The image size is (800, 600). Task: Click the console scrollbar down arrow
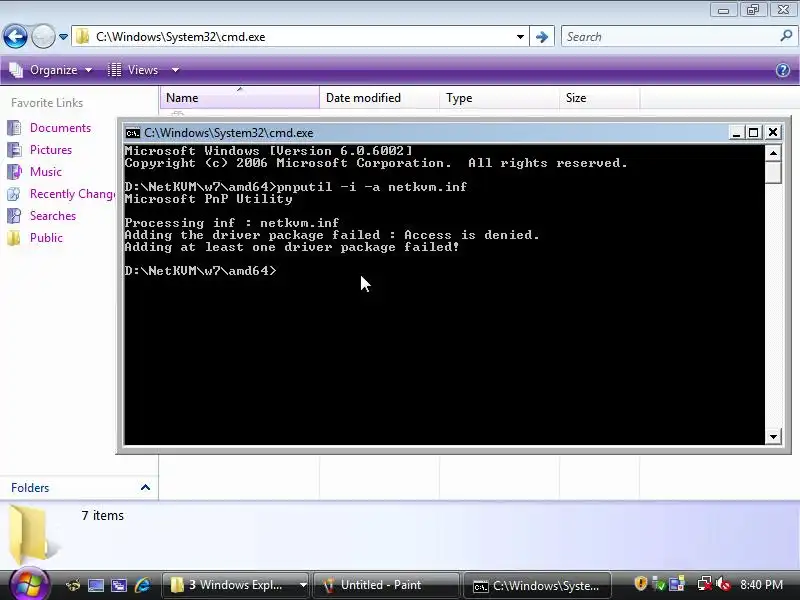click(x=773, y=437)
